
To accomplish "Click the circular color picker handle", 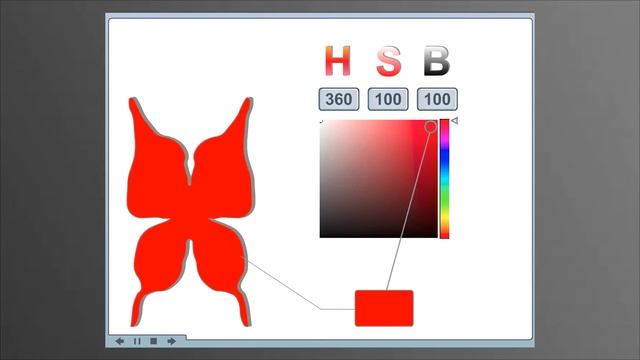I will point(431,127).
